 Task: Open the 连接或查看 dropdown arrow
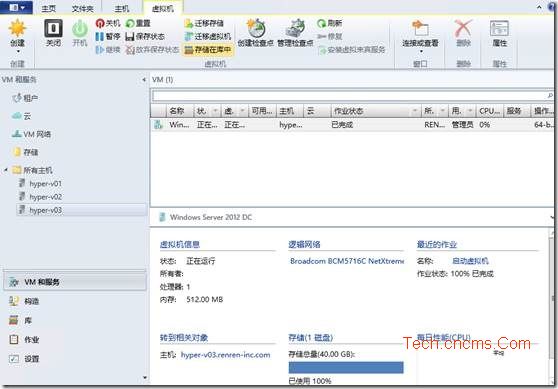(x=421, y=52)
